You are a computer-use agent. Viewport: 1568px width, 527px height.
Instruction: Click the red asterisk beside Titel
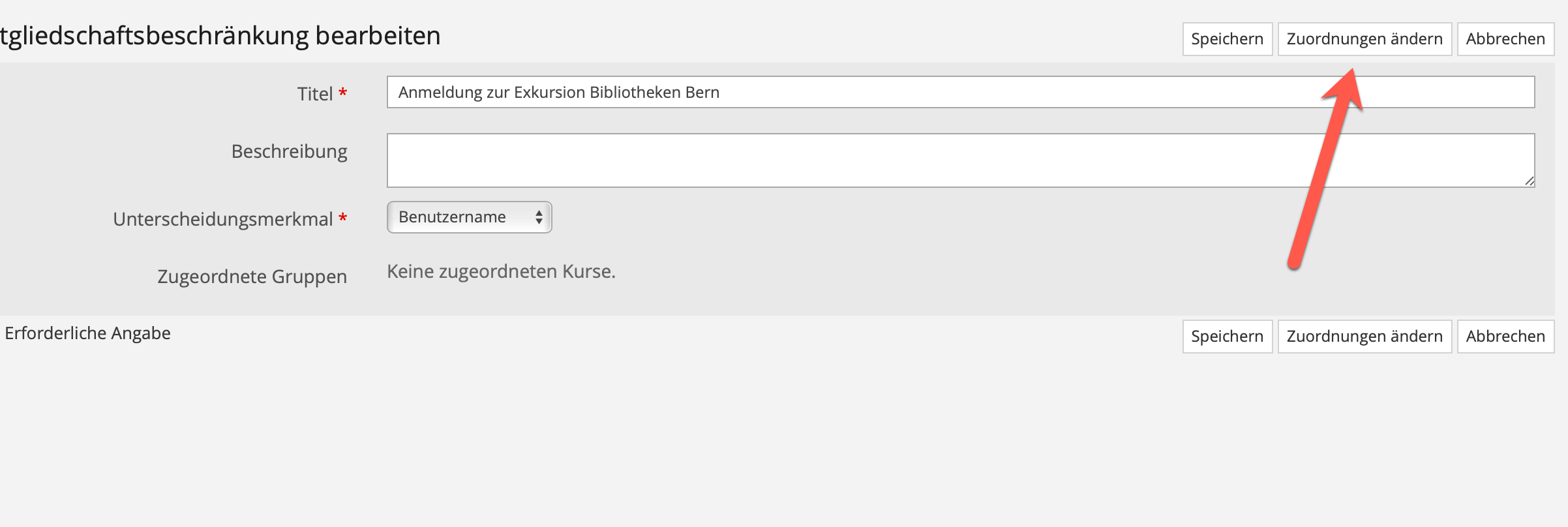pos(342,93)
